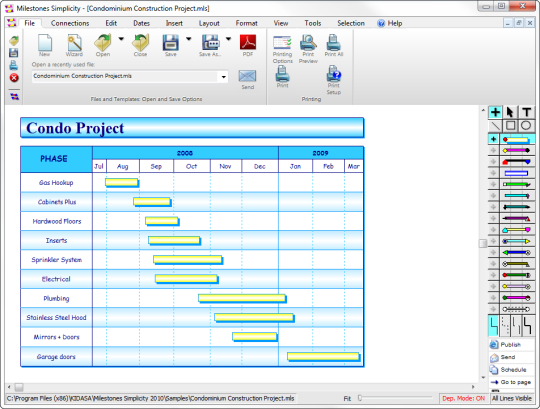540x409 pixels.
Task: Open the Help menu
Action: (x=390, y=23)
